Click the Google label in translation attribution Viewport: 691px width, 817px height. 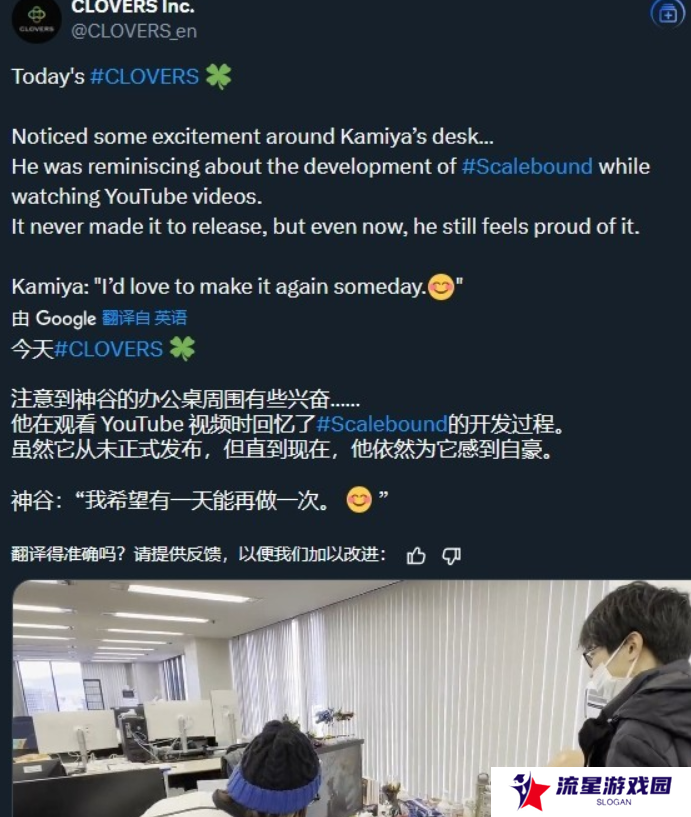[x=66, y=318]
